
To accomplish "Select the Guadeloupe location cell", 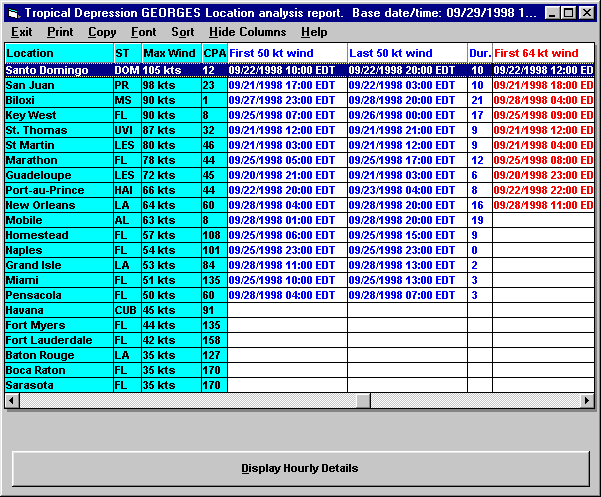I will coord(59,175).
